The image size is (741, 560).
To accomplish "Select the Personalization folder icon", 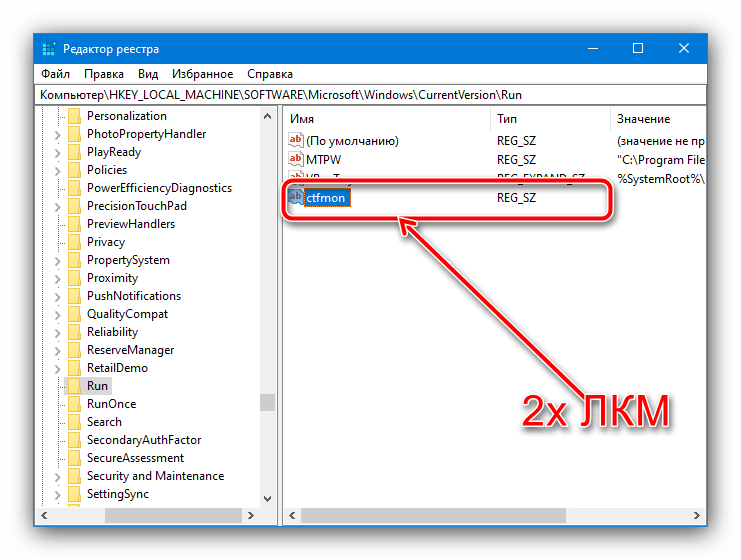I will 74,116.
